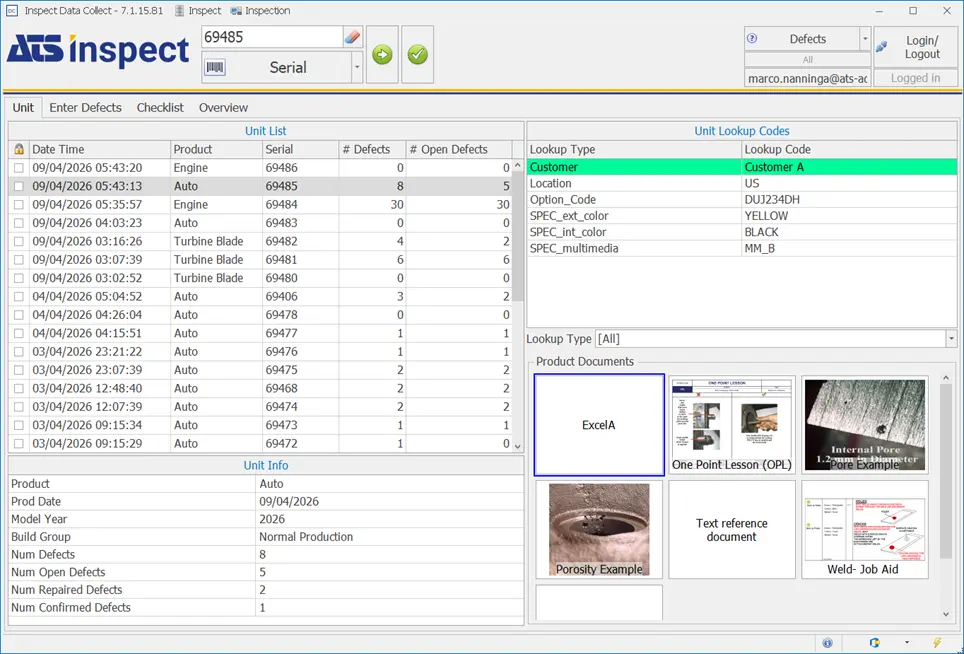964x654 pixels.
Task: Click Product Documents scrollbar down arrow
Action: point(946,614)
